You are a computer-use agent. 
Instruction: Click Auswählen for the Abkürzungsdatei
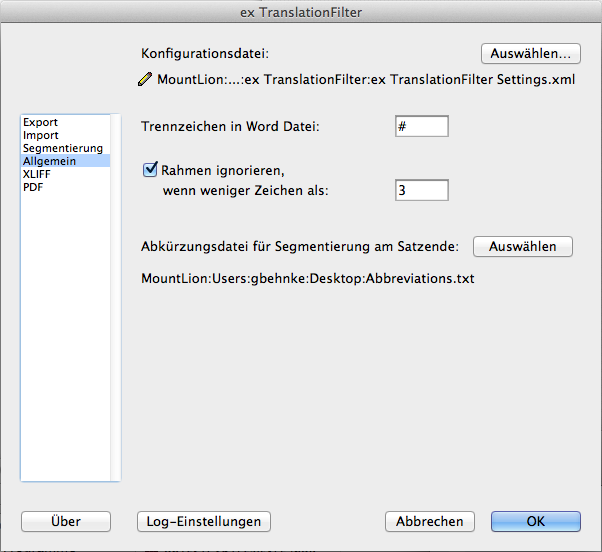[x=523, y=246]
